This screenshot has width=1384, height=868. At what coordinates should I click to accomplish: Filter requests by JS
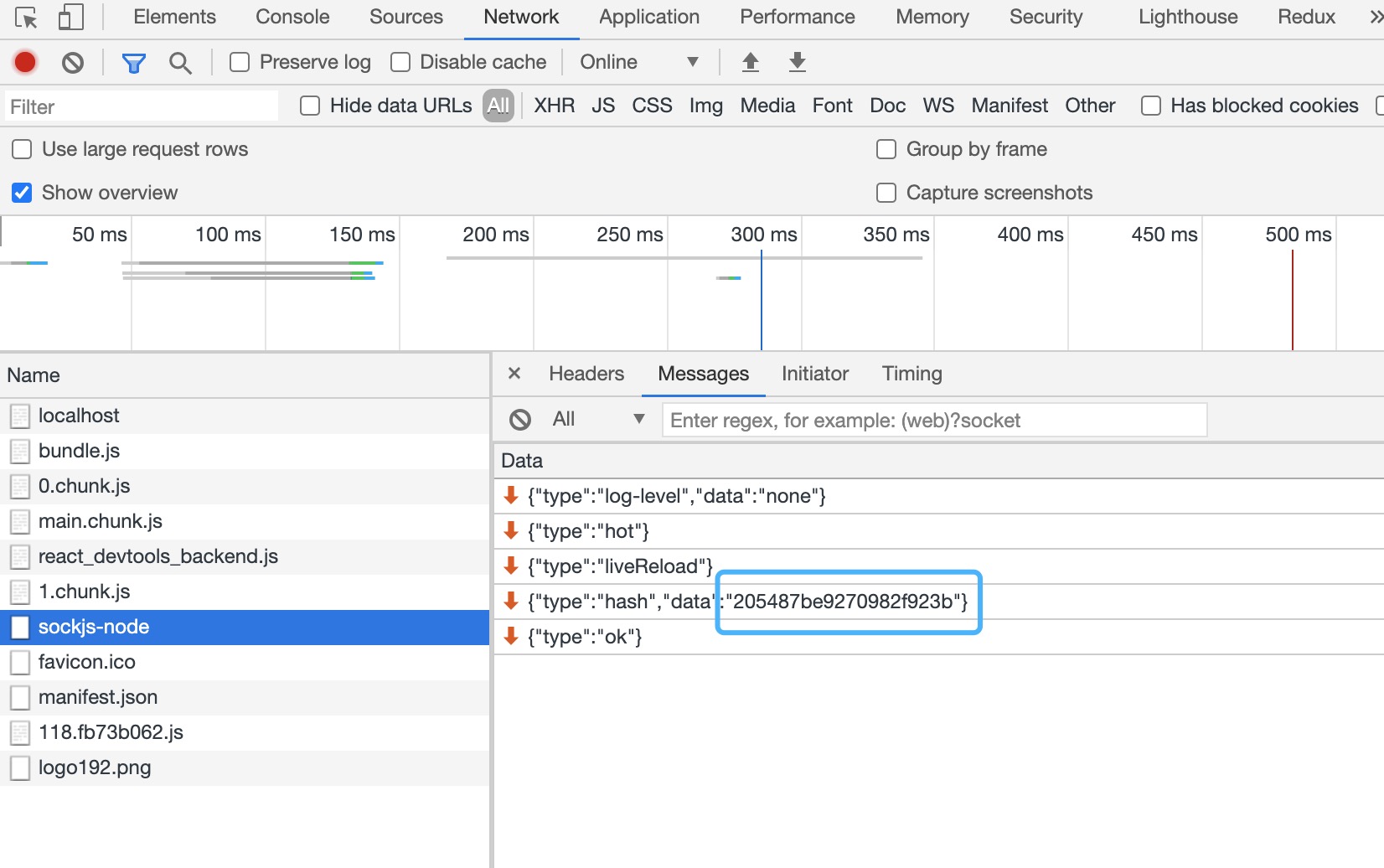603,106
